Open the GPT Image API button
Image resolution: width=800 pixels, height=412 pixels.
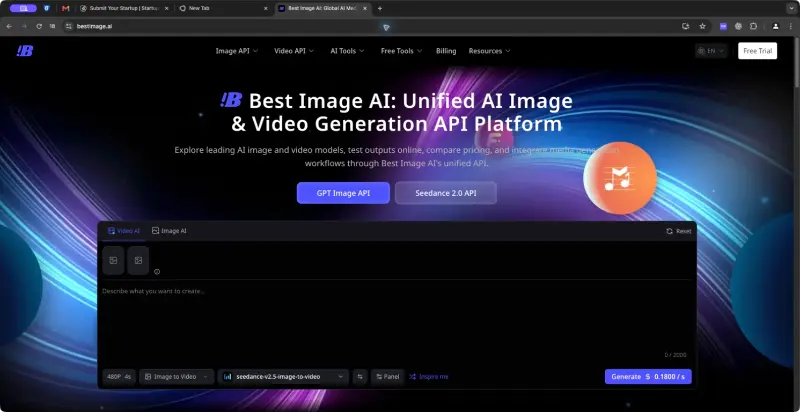[x=343, y=193]
